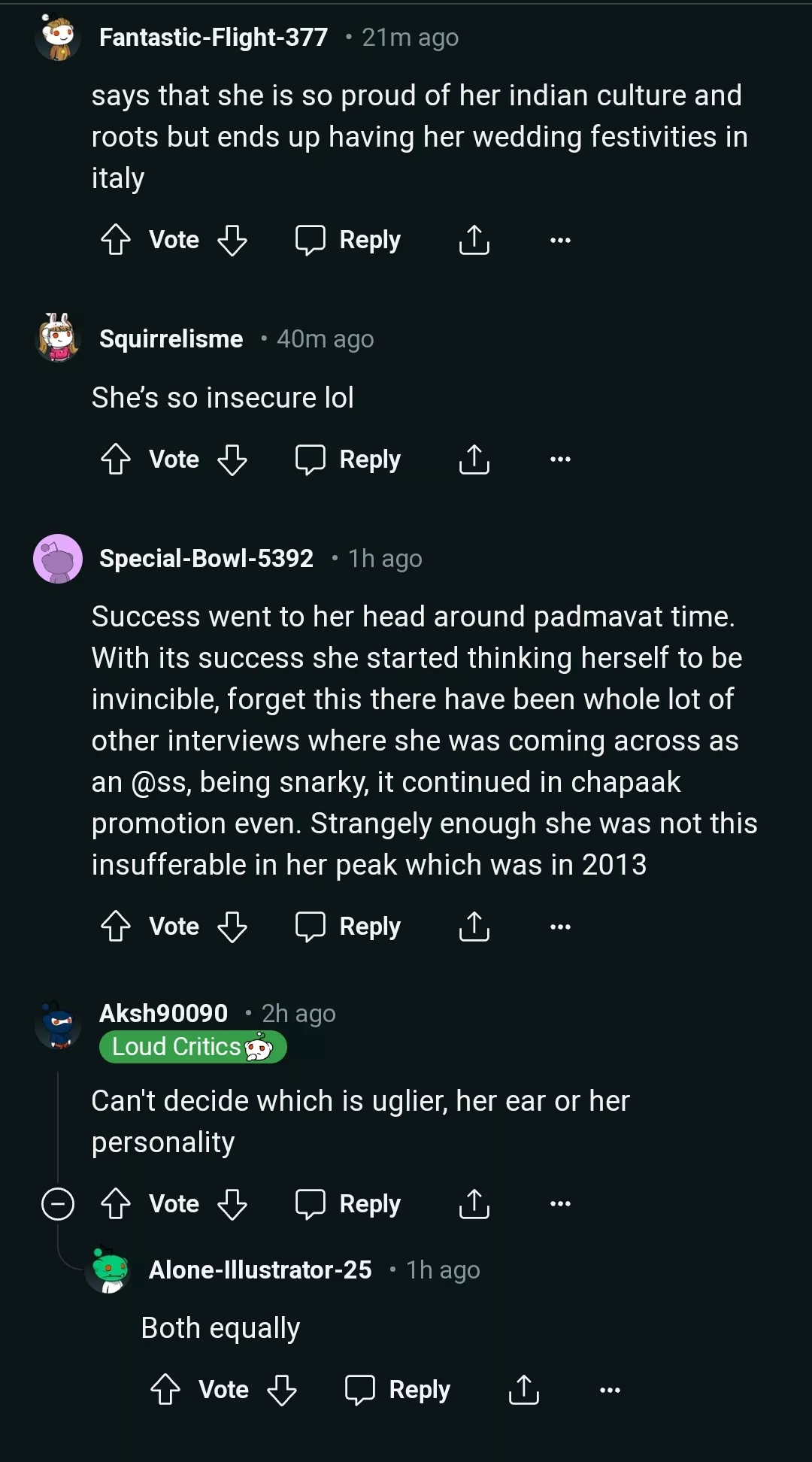Collapse Aksh90090's comment thread

pyautogui.click(x=58, y=1204)
